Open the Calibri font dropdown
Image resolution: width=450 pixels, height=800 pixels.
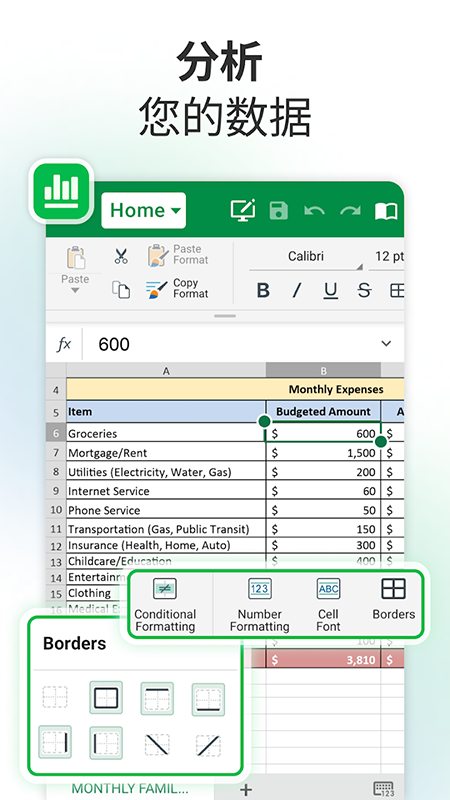[306, 257]
